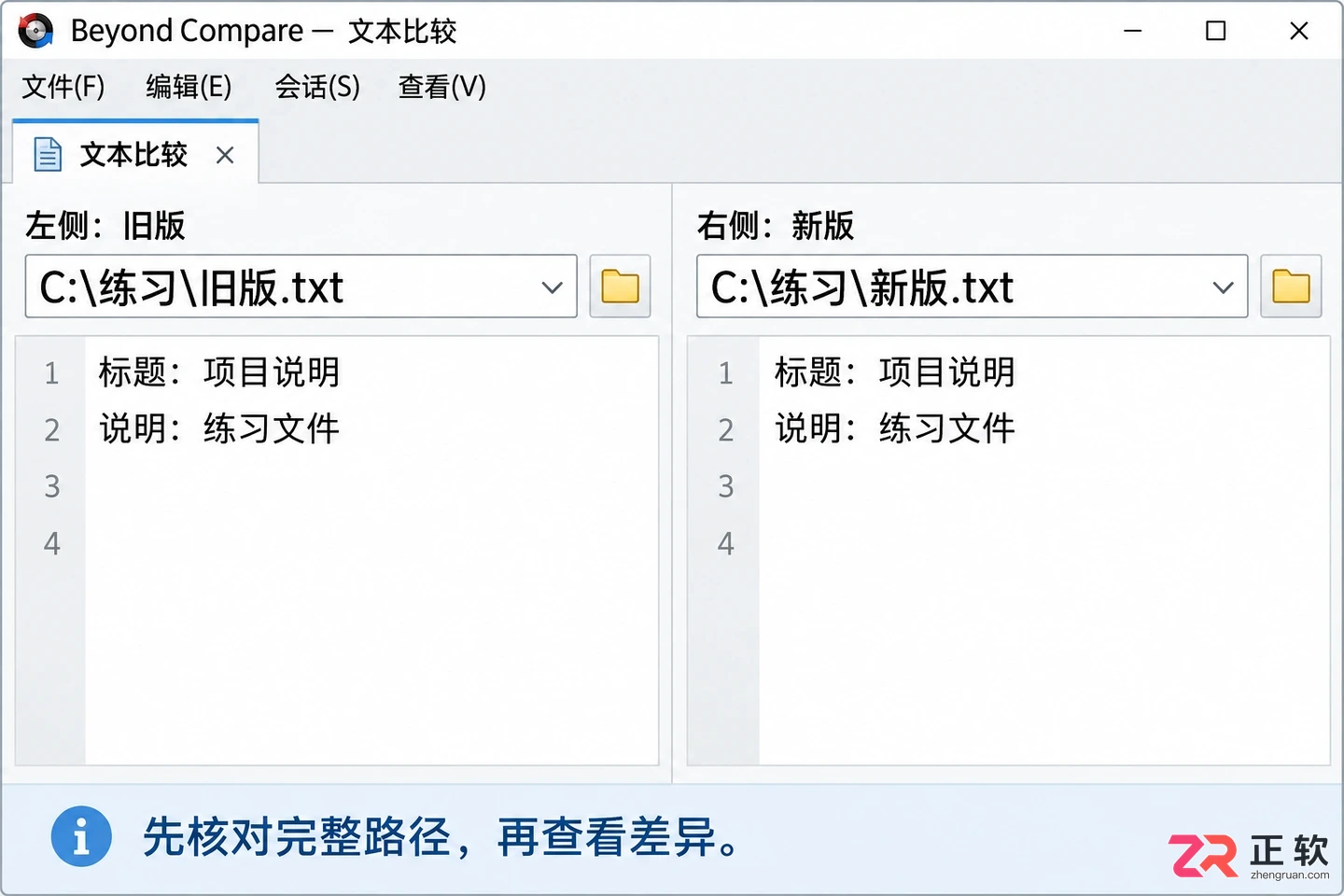Click the 左侧：旧版 label
1344x896 pixels.
105,226
